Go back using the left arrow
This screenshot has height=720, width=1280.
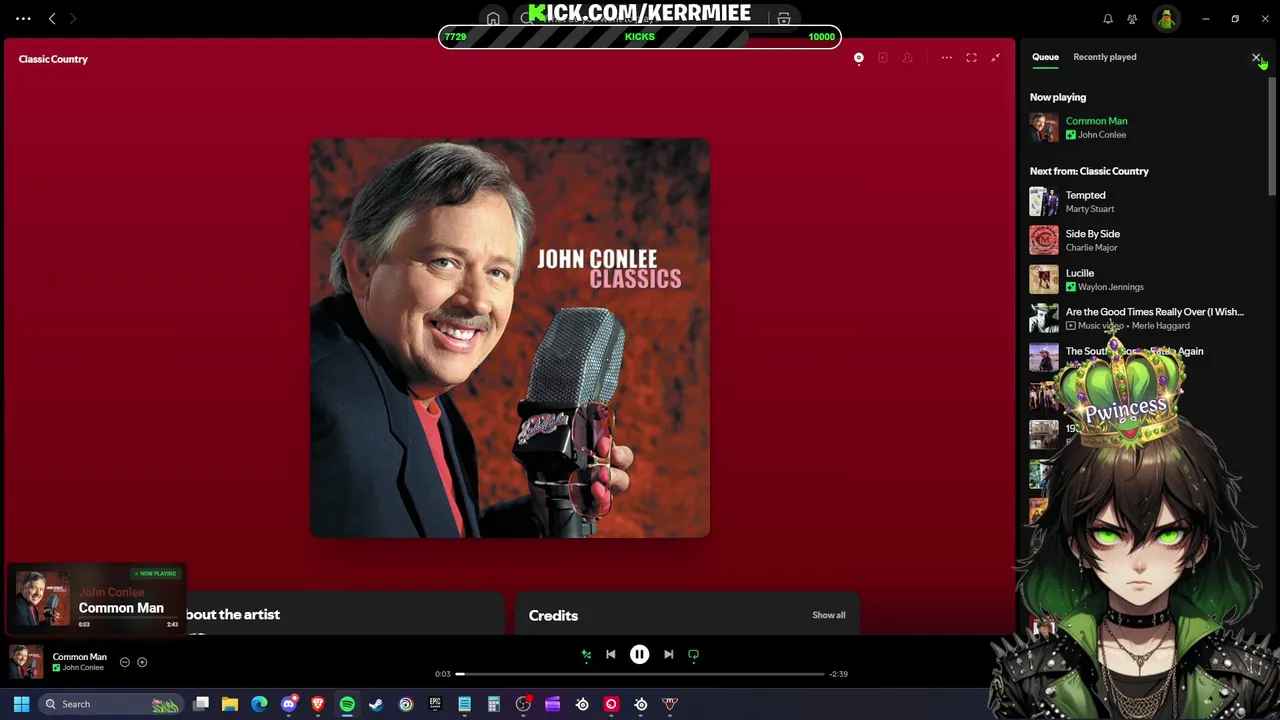pos(52,18)
